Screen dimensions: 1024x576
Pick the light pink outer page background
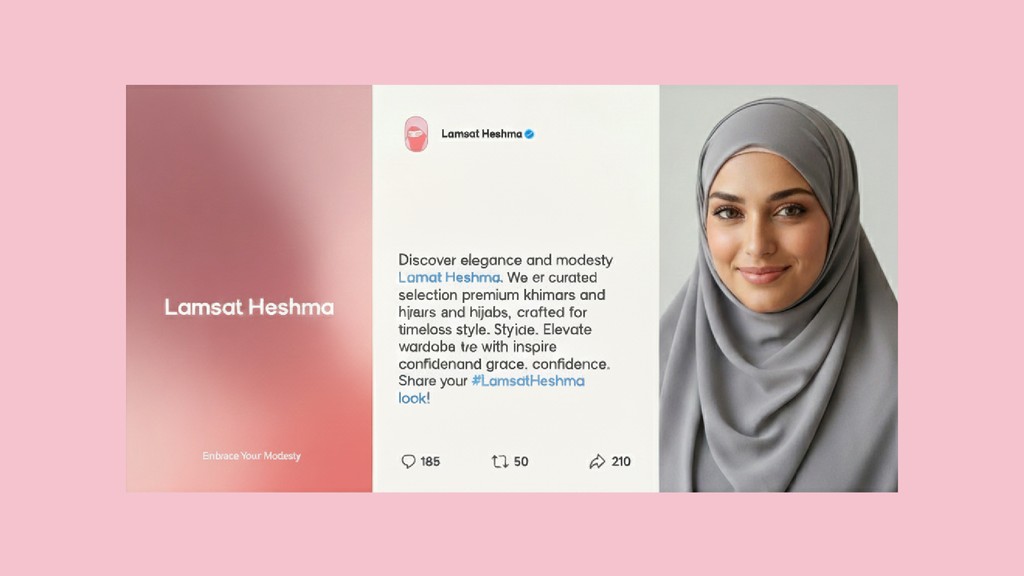(512, 39)
